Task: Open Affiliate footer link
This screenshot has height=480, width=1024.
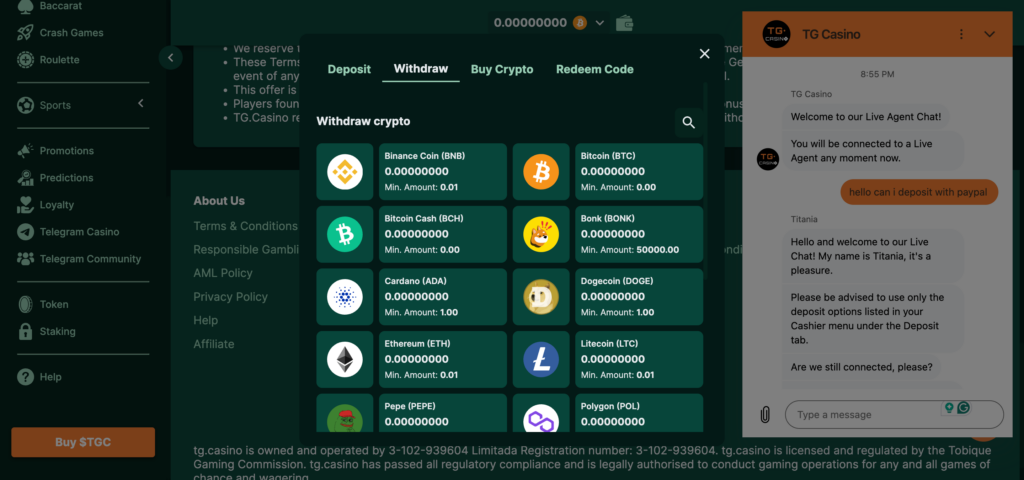Action: [214, 344]
